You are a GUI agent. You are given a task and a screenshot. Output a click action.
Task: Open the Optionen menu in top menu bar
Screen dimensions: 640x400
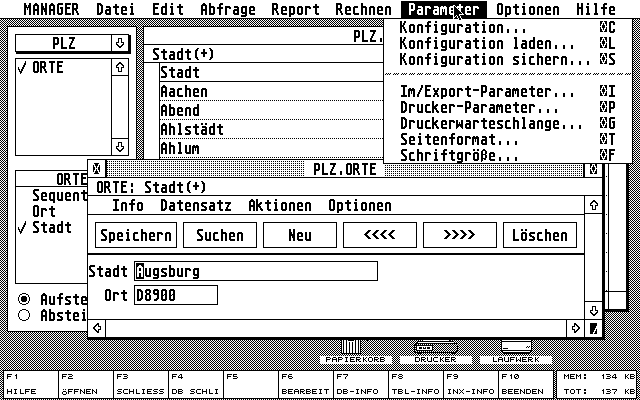[x=528, y=9]
